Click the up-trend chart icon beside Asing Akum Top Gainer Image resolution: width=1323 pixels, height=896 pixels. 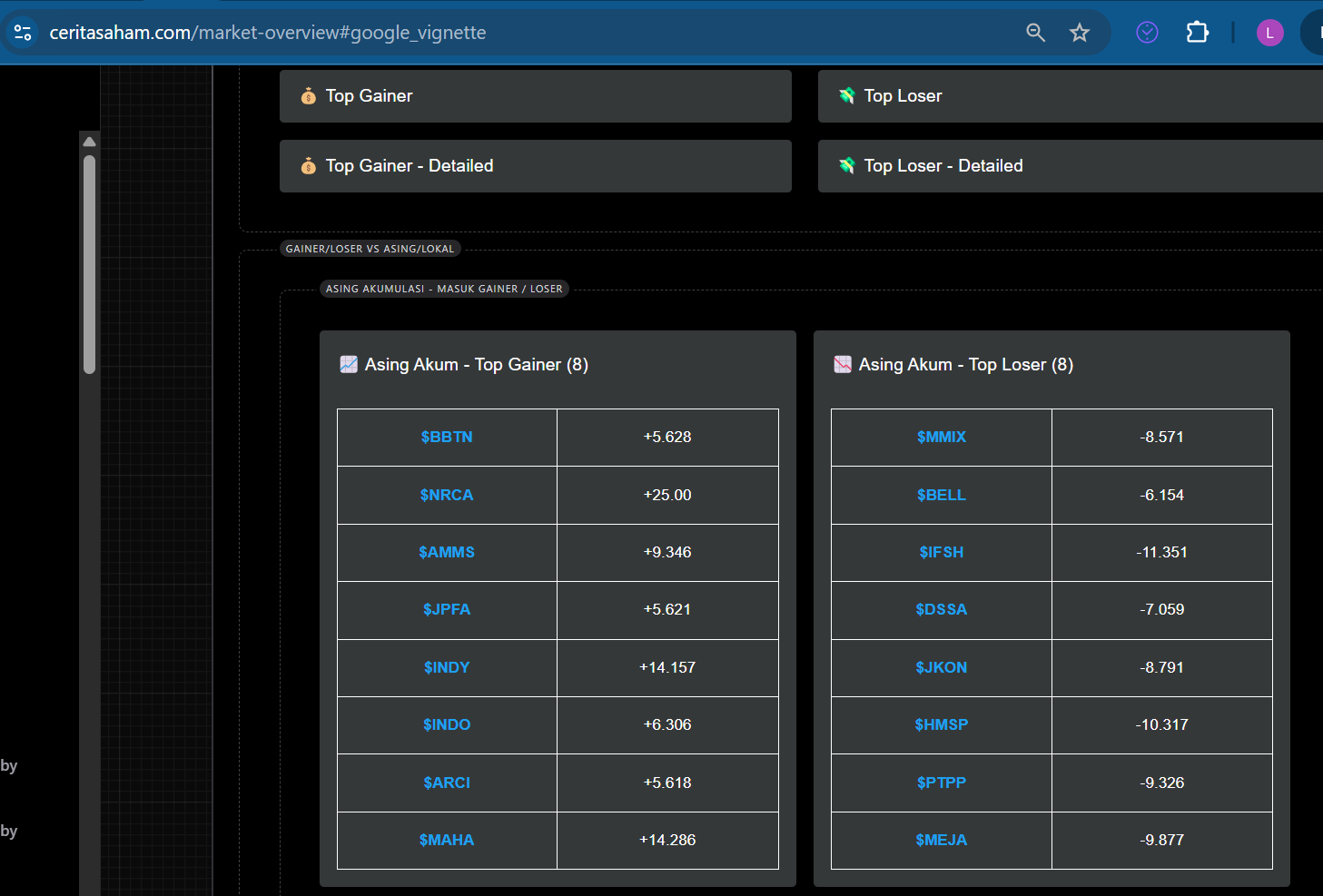pos(349,364)
